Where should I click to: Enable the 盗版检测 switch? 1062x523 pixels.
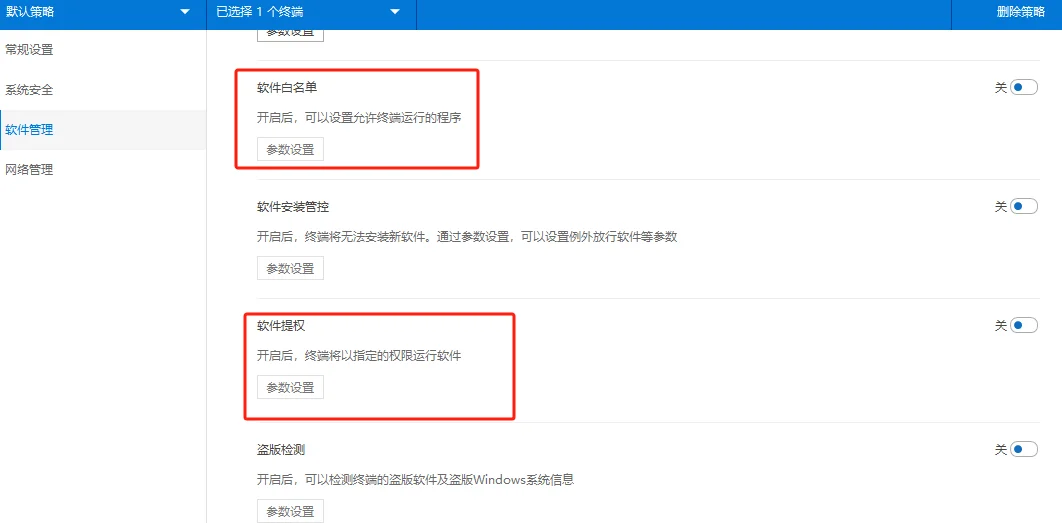click(1023, 449)
